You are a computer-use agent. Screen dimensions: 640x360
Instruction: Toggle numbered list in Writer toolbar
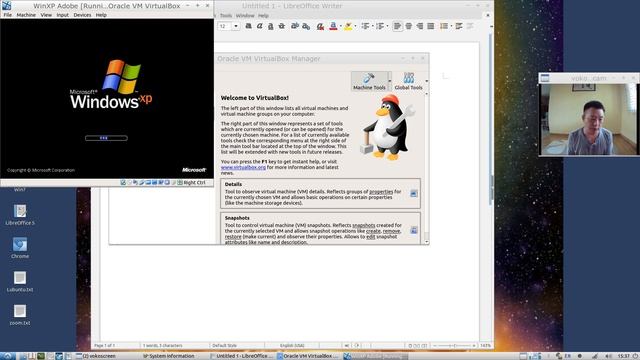pos(380,26)
